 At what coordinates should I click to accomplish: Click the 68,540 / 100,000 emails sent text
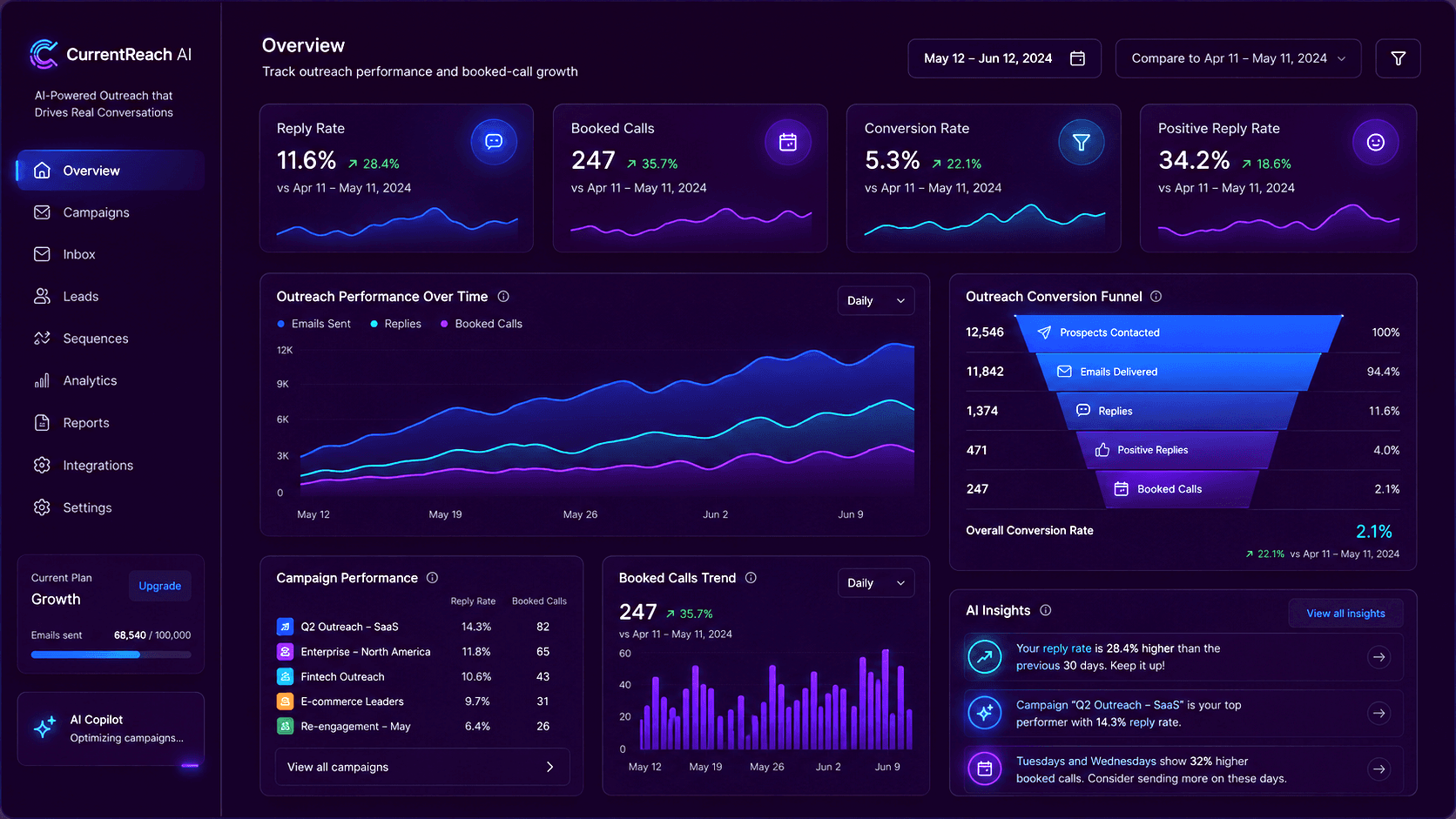(x=152, y=635)
